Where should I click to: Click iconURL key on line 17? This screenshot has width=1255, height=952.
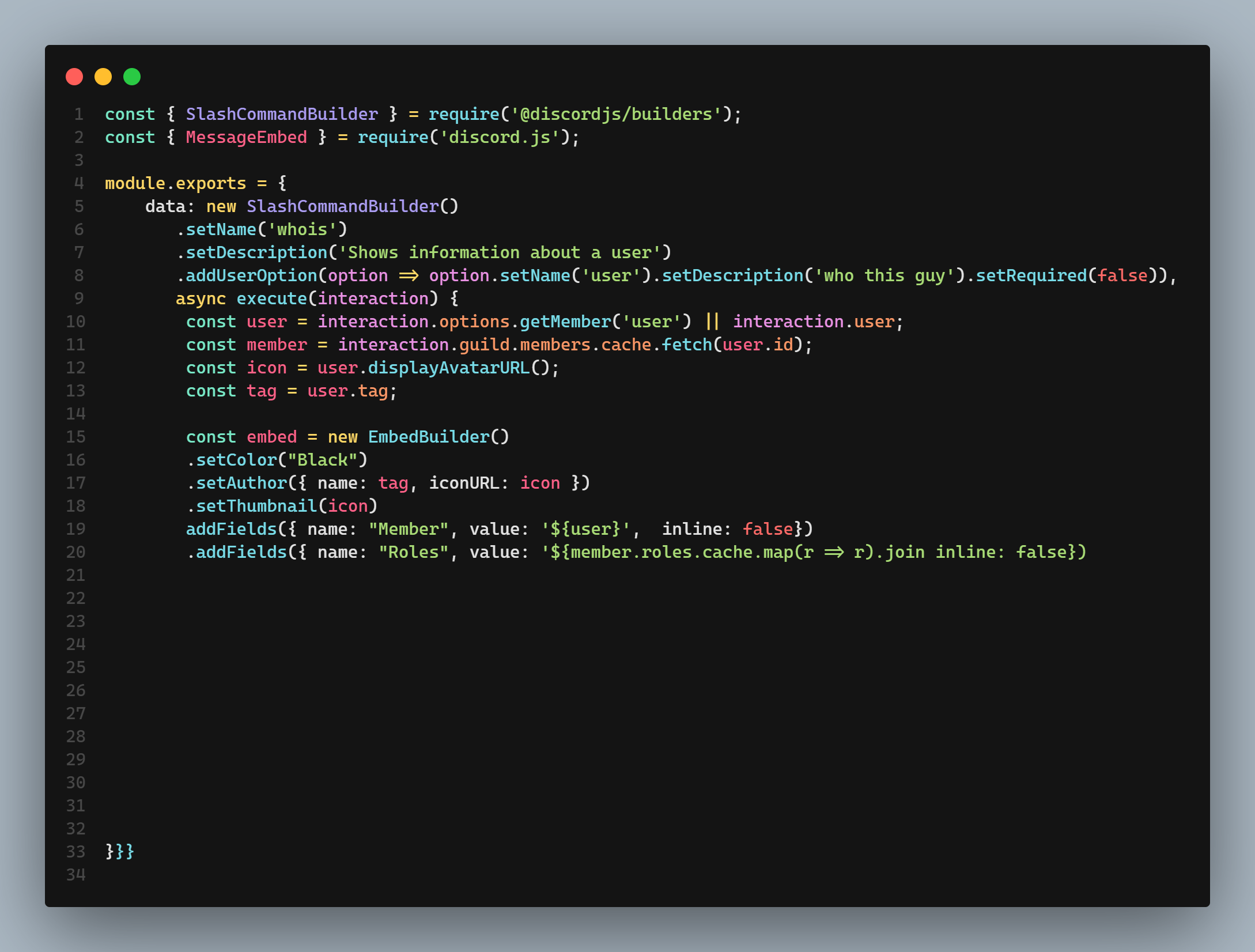pyautogui.click(x=464, y=483)
